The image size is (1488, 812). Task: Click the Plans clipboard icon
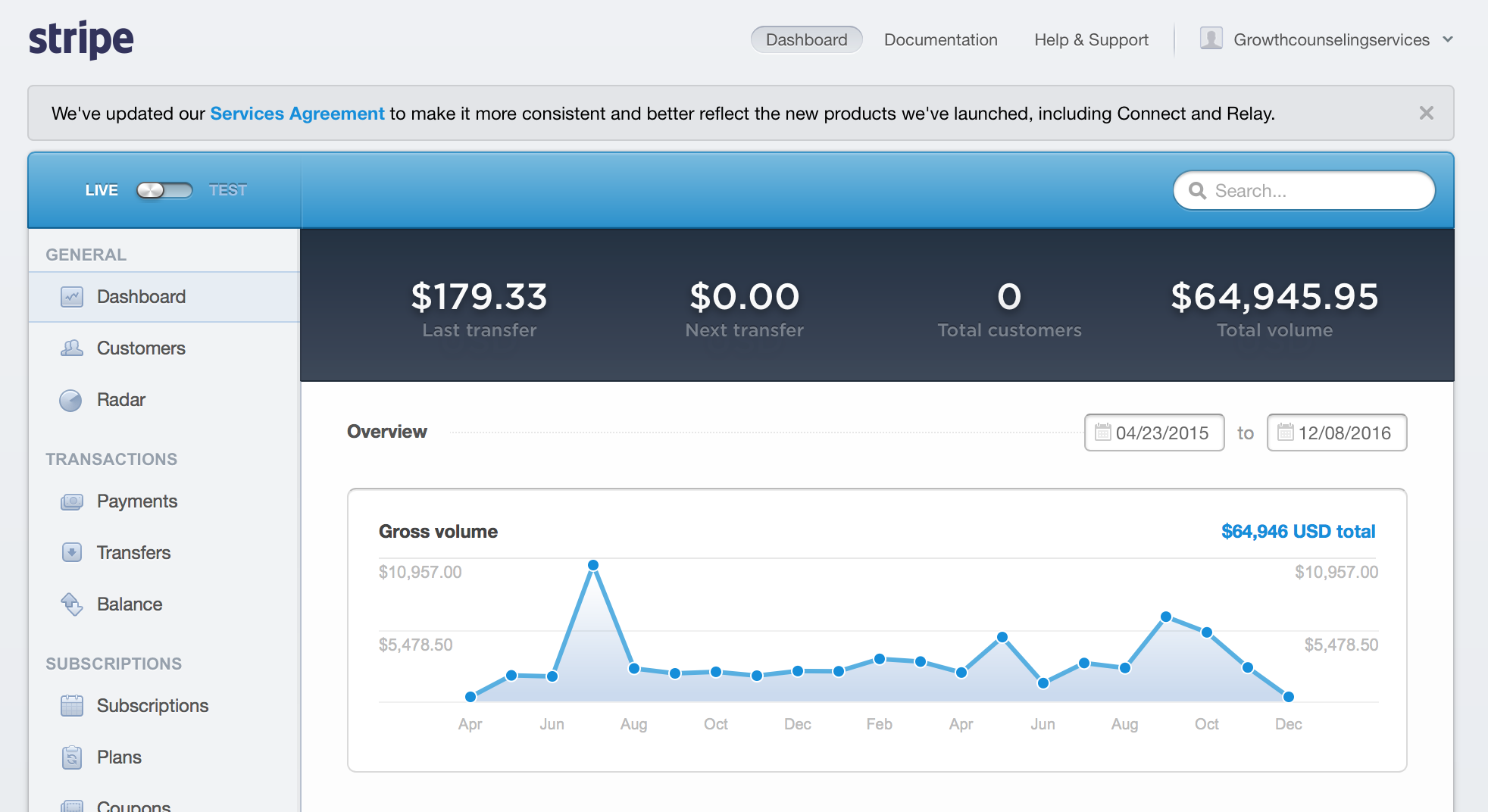click(72, 757)
